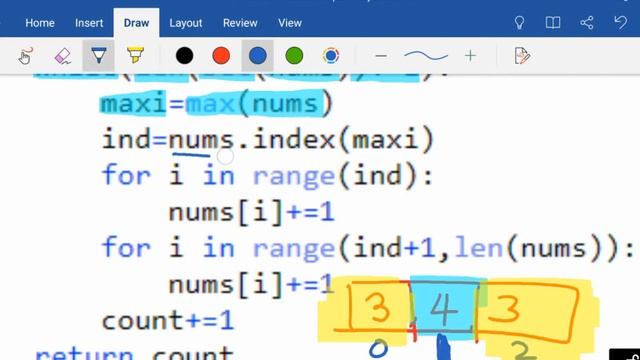Click the 'count+=1' line
Viewport: 640px width, 360px height.
(x=168, y=321)
